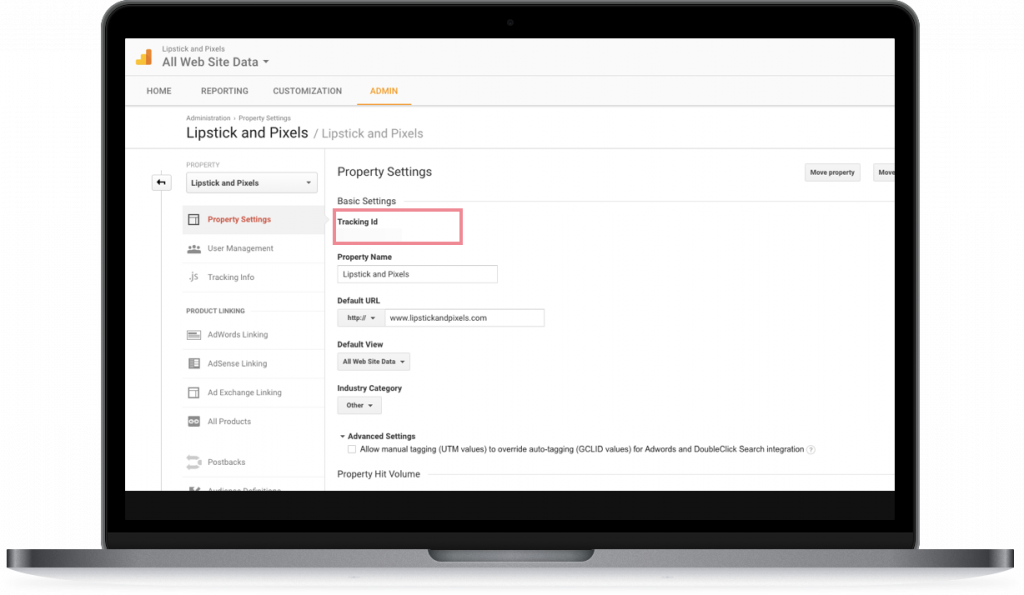Click the .js Tracking Info icon
Viewport: 1024px width, 595px height.
coord(194,277)
